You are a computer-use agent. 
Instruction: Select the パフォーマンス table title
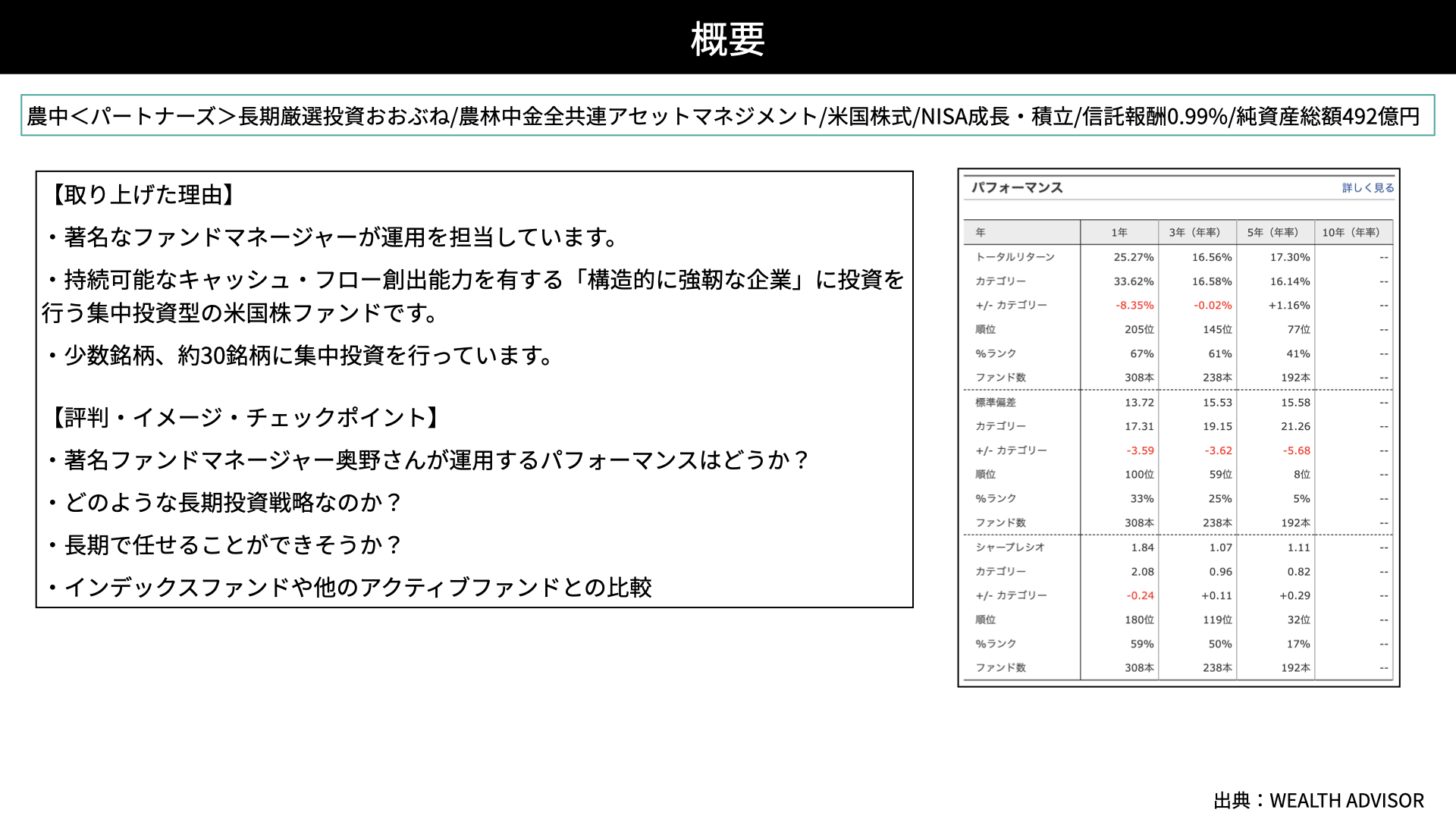(1017, 187)
